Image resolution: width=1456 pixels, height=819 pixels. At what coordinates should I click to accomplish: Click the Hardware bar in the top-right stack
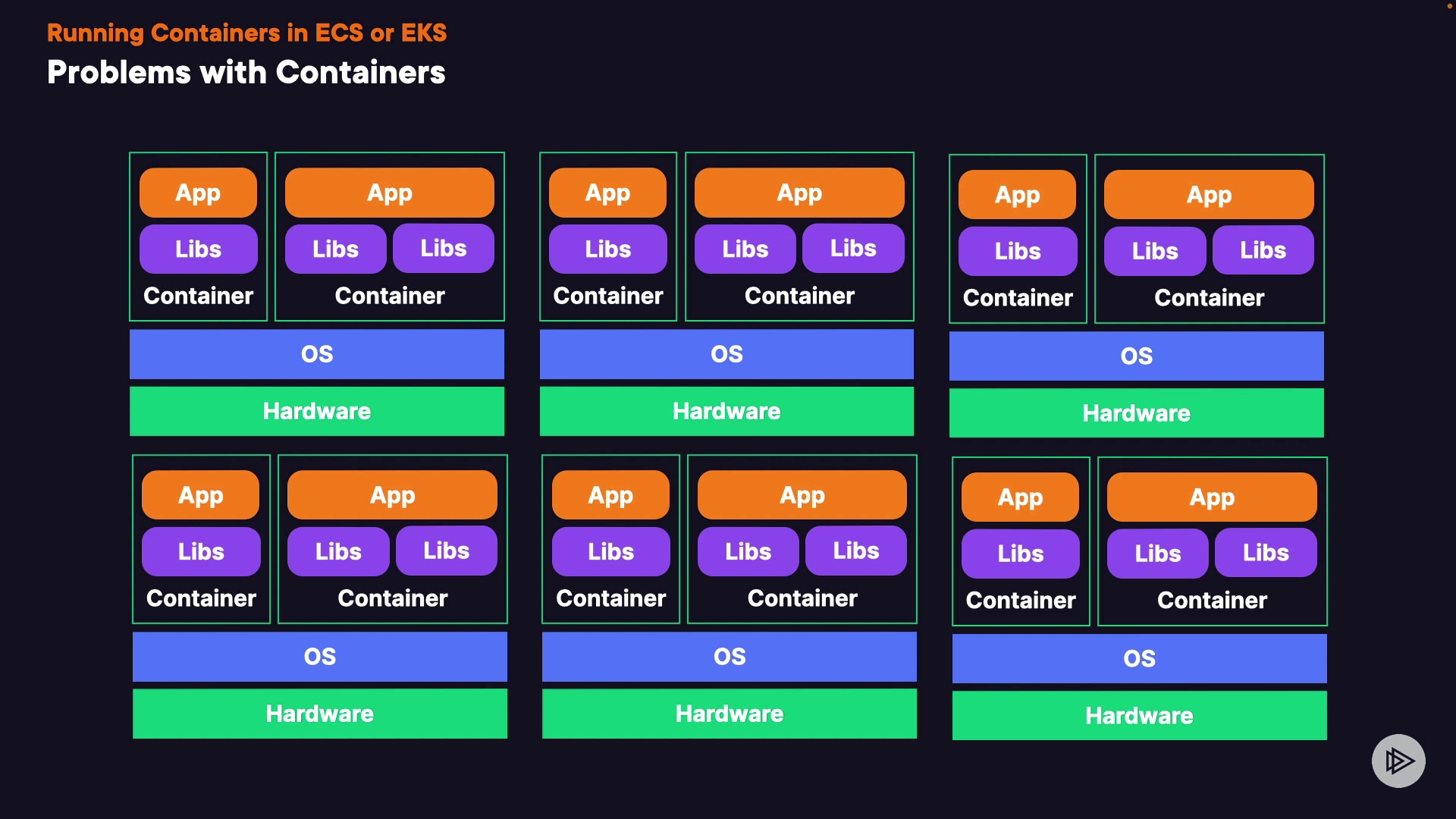pos(1136,413)
